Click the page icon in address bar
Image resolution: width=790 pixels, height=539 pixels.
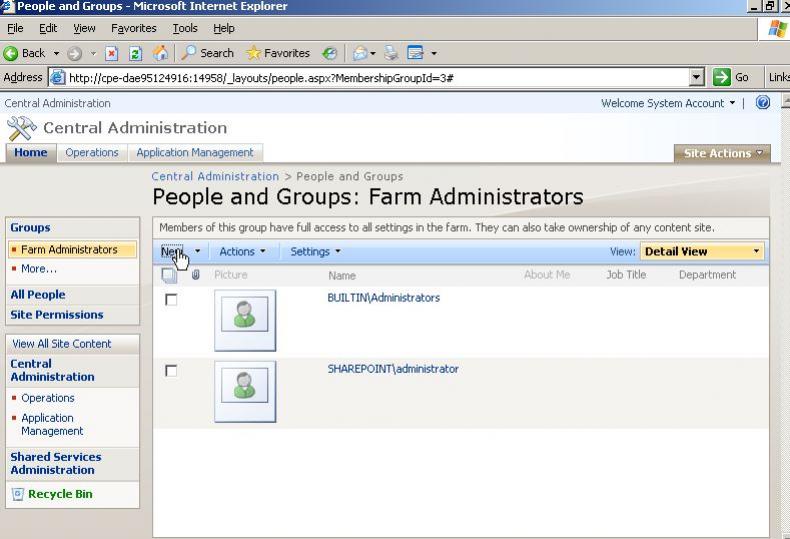pos(58,78)
